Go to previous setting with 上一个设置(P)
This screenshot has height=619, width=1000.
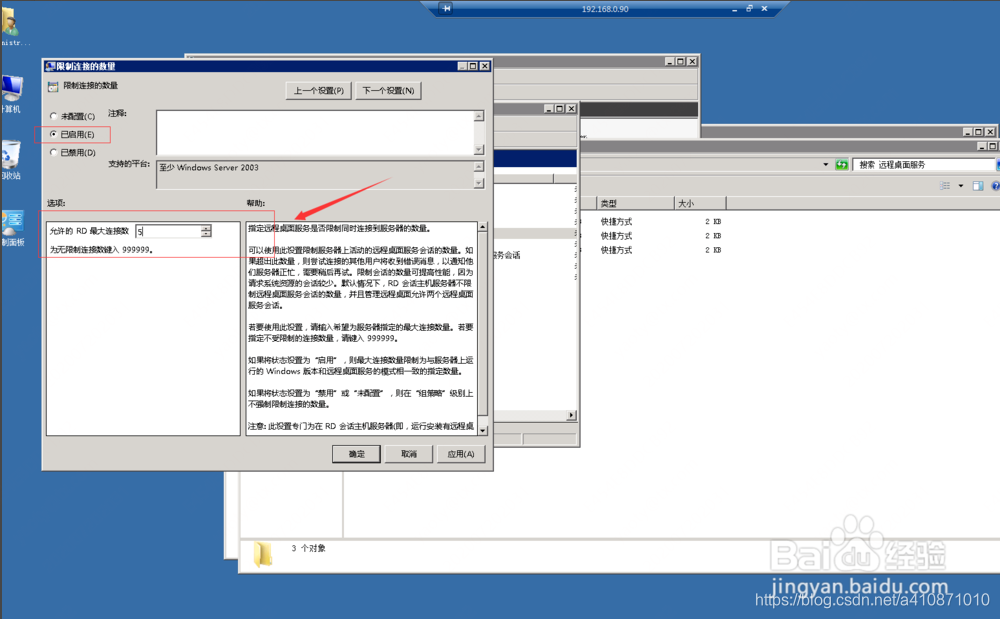pyautogui.click(x=318, y=91)
